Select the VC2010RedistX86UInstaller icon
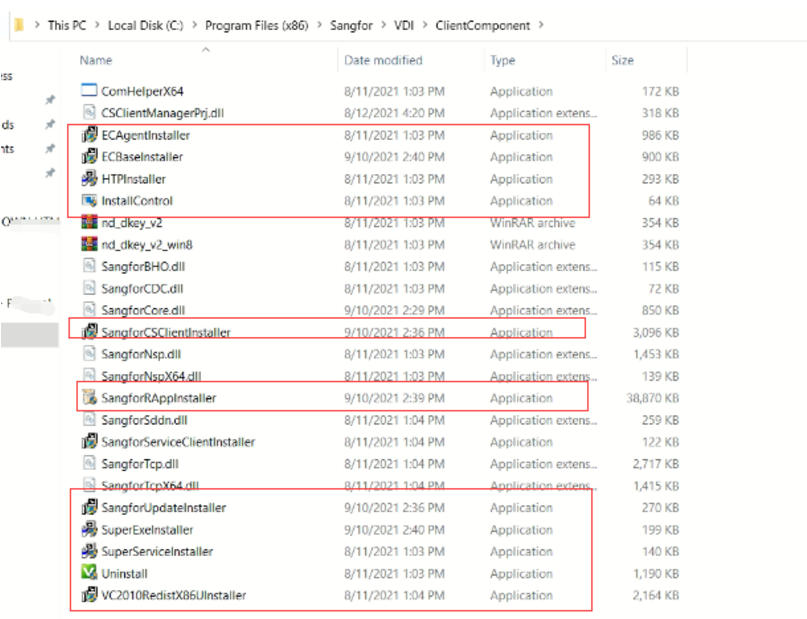 point(88,595)
